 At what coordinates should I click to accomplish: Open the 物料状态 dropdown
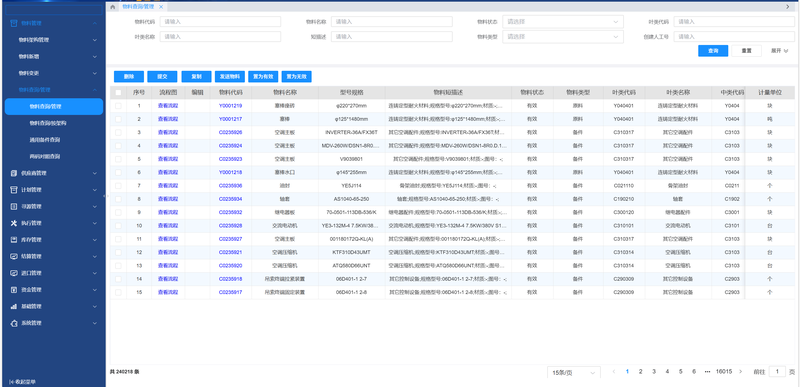[563, 22]
